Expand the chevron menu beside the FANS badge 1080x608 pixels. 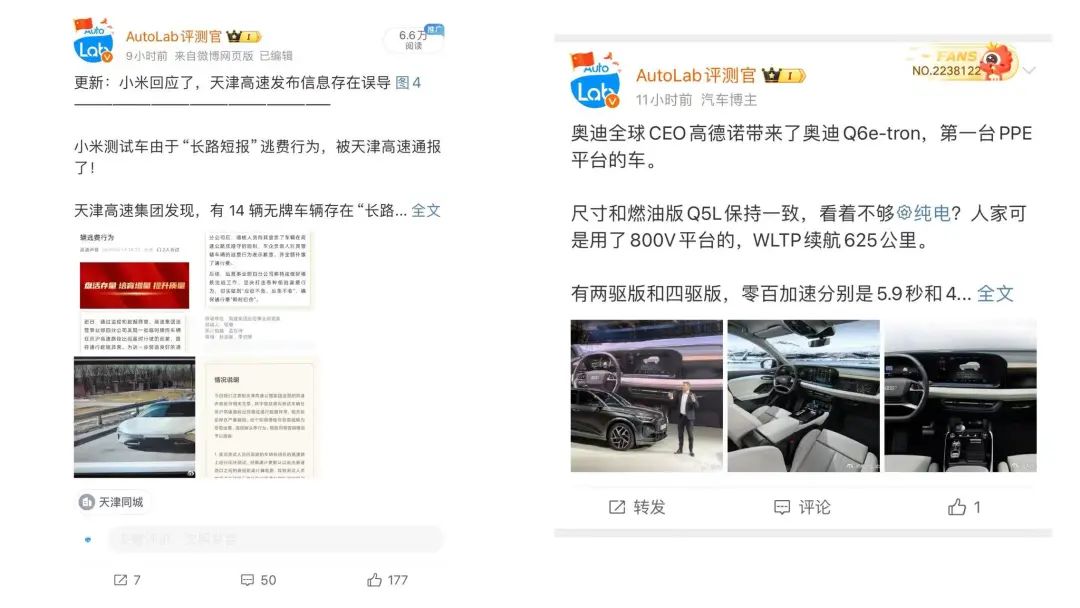pos(1029,70)
